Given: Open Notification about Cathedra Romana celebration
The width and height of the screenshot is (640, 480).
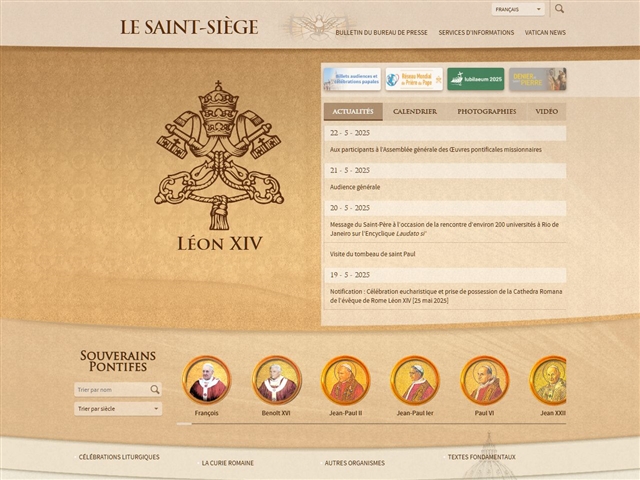Looking at the screenshot, I should [446, 296].
